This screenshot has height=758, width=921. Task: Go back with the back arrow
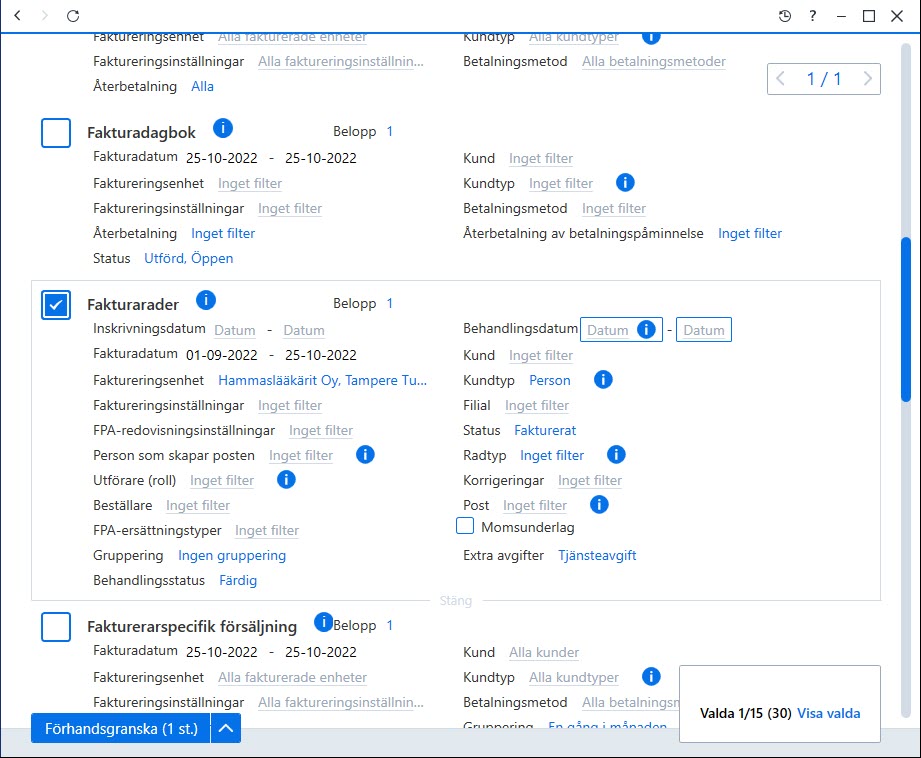(x=18, y=15)
